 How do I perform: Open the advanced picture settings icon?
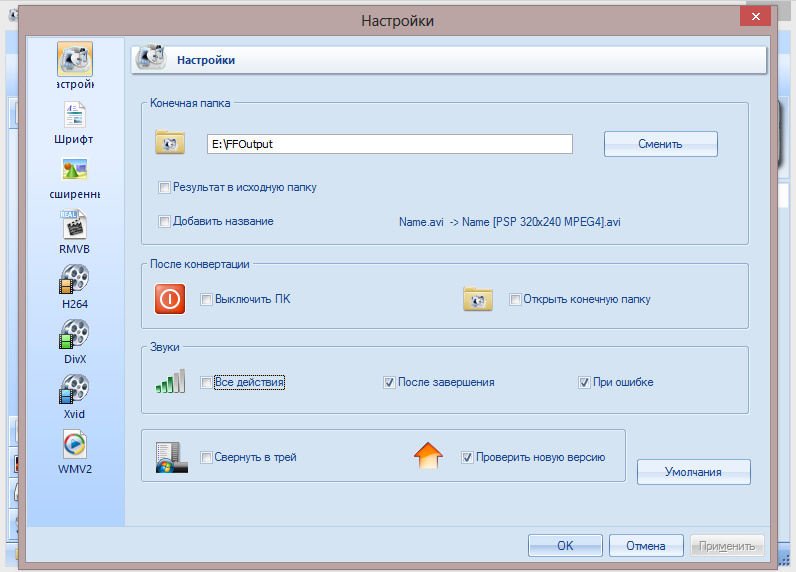(75, 171)
